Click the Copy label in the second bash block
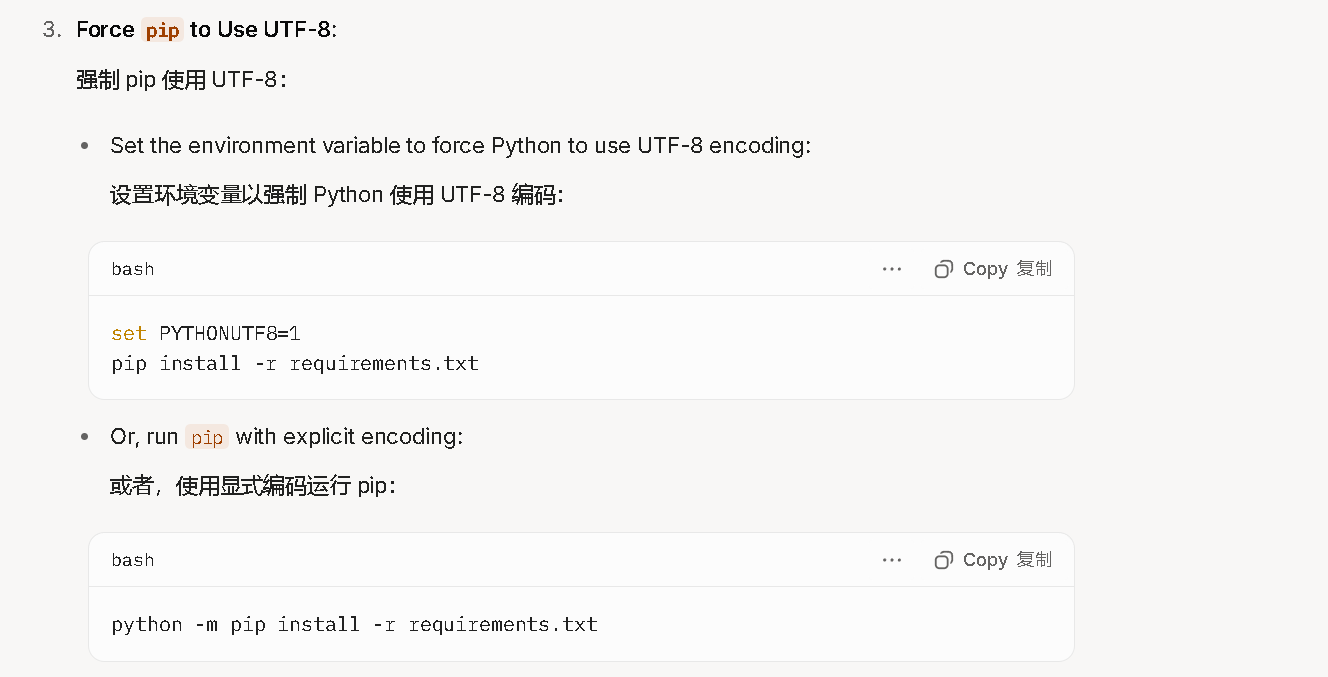Screen dimensions: 1328x677 click(985, 560)
